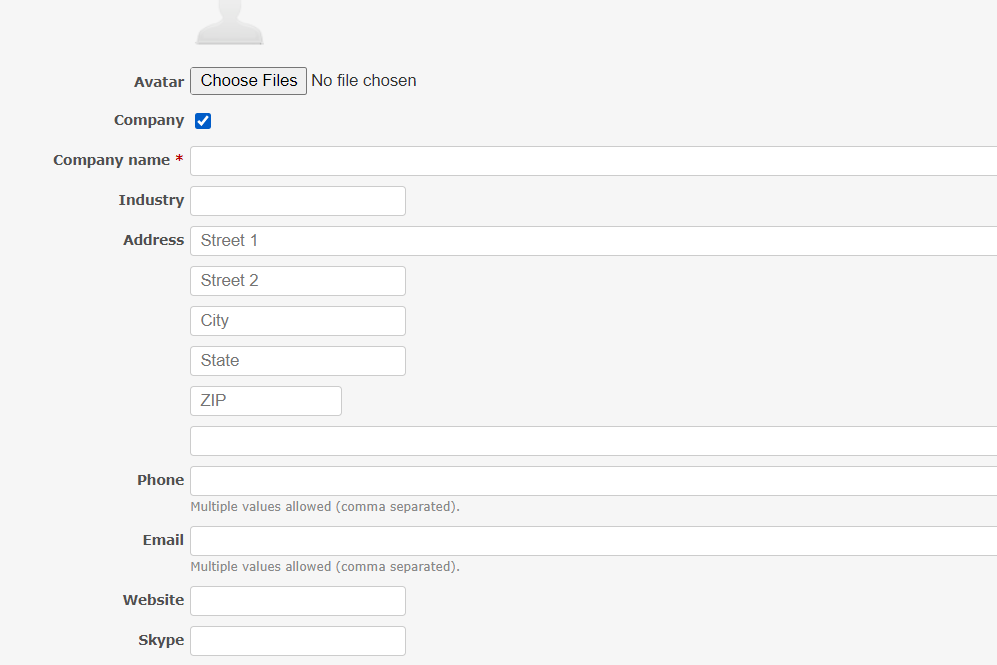The width and height of the screenshot is (997, 665).
Task: Click inside the Company name field
Action: click(x=500, y=160)
